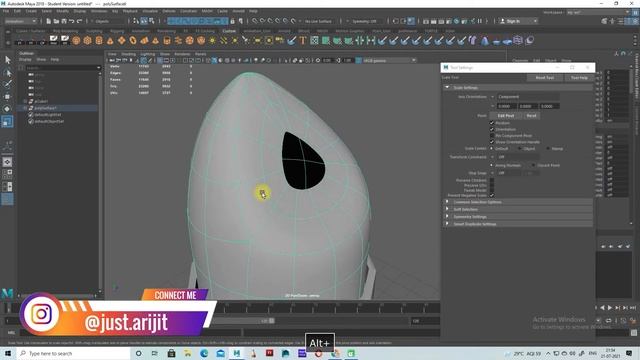The width and height of the screenshot is (640, 360).
Task: Click the last shelf icon with sphere
Action: coord(529,40)
